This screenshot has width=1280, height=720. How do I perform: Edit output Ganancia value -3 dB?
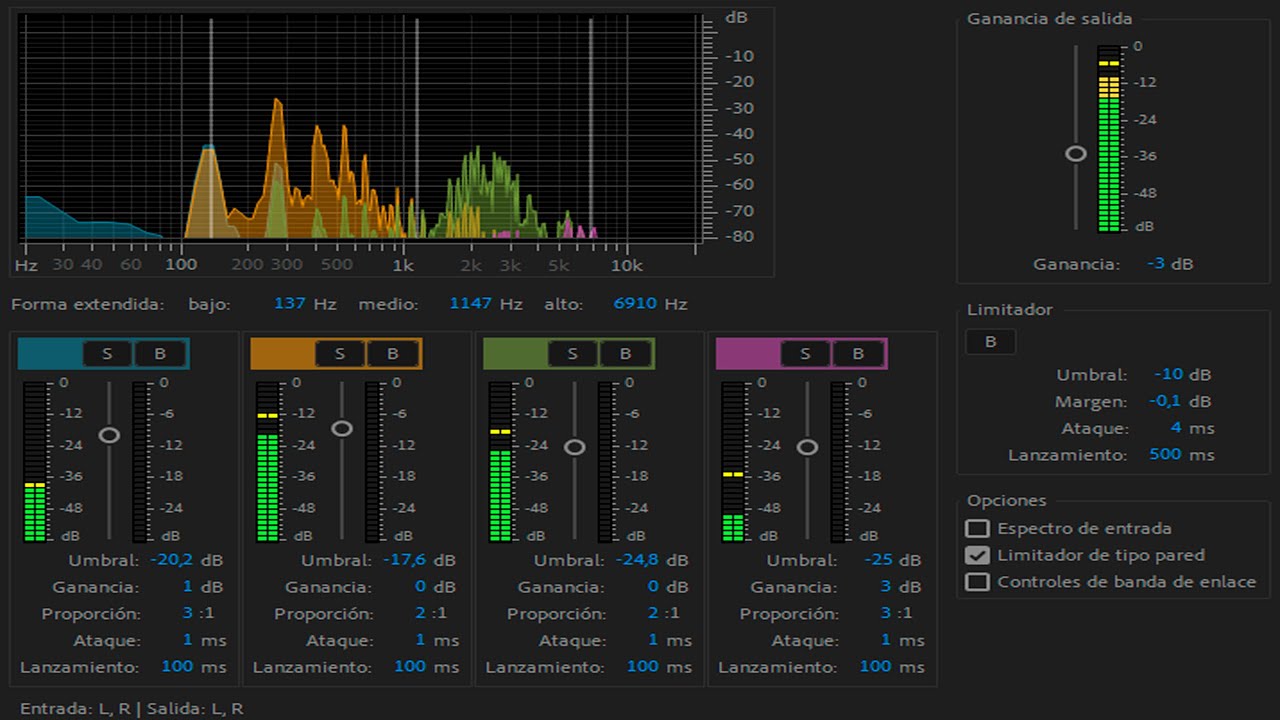pos(1157,264)
